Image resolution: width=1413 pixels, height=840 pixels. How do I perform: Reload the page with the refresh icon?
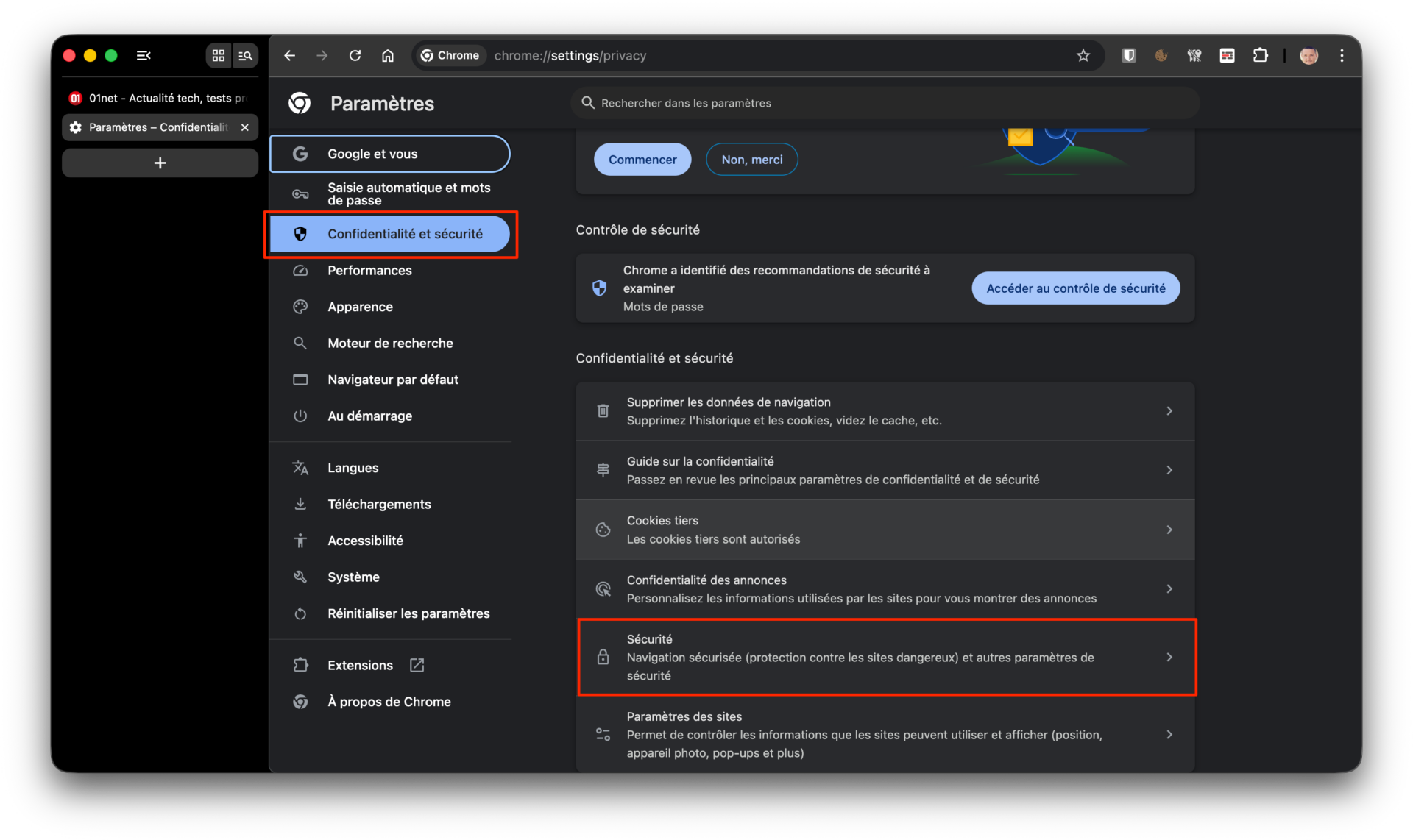(355, 55)
